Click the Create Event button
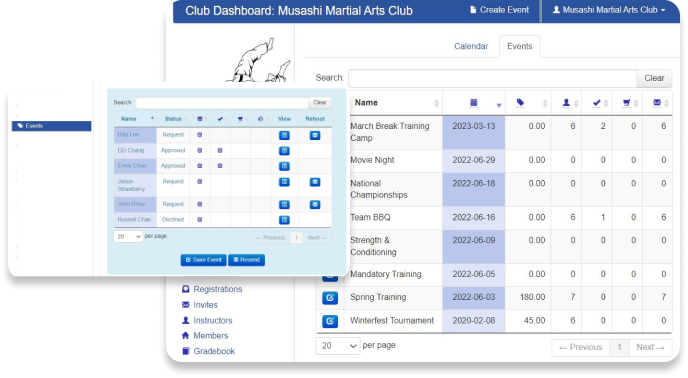 pyautogui.click(x=499, y=10)
